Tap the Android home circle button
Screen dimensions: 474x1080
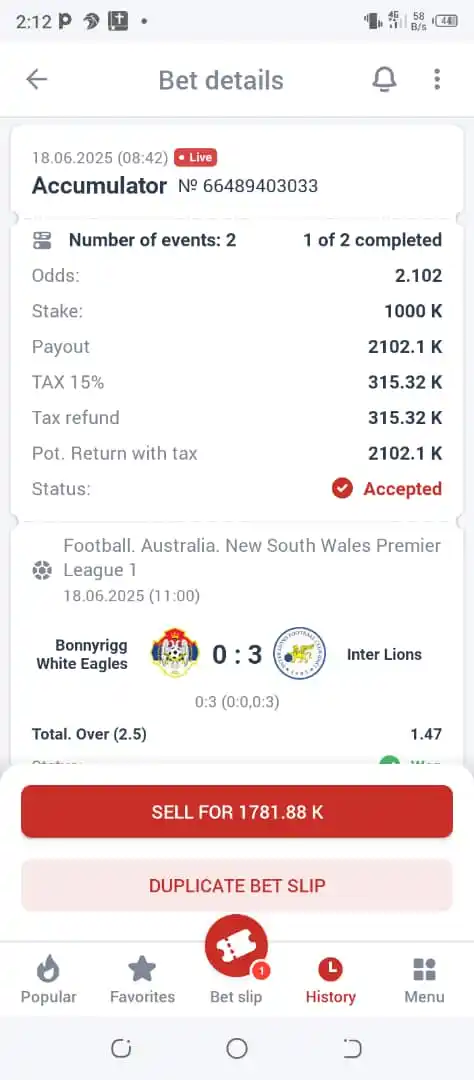(x=237, y=1049)
